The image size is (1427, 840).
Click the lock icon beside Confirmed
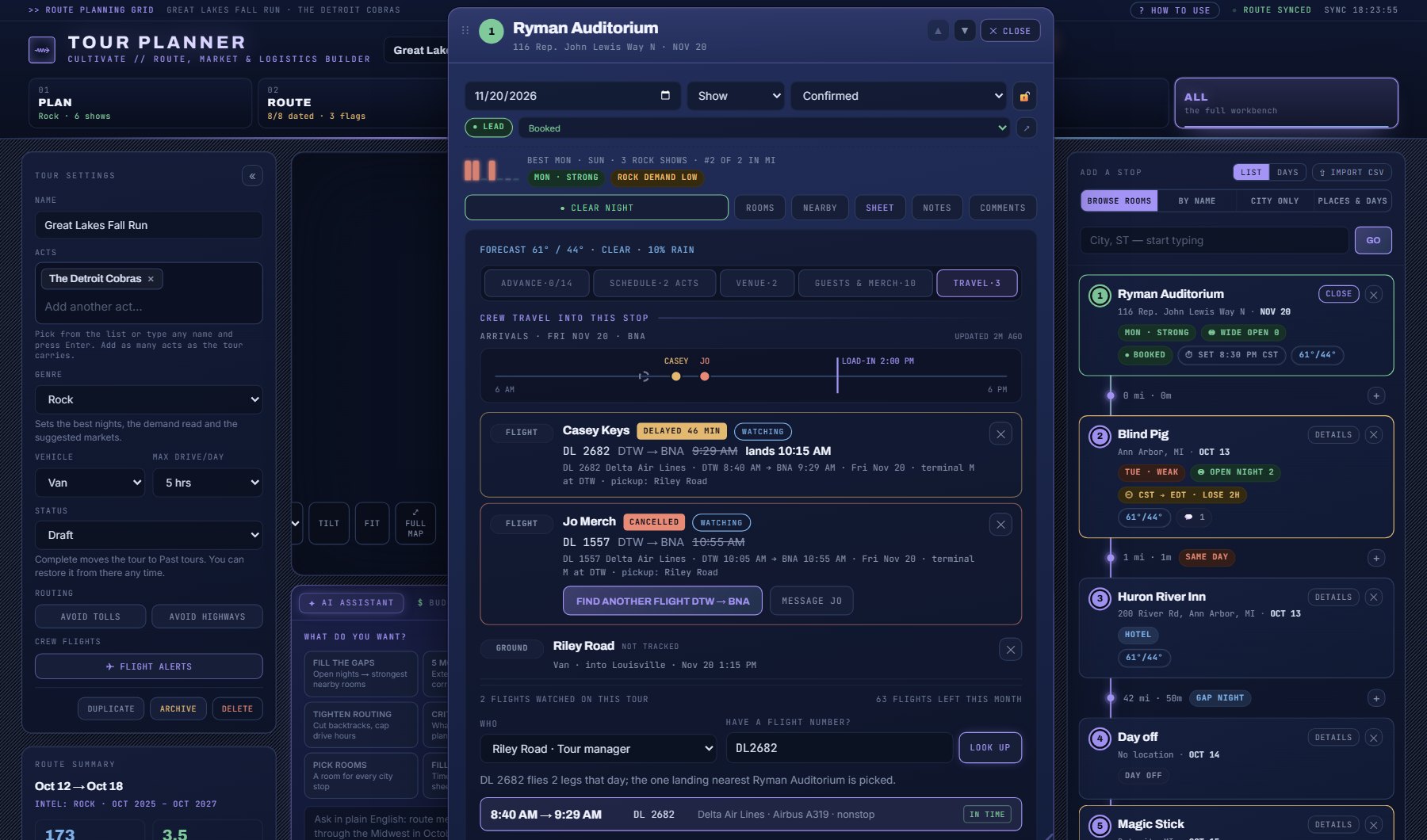click(1024, 96)
